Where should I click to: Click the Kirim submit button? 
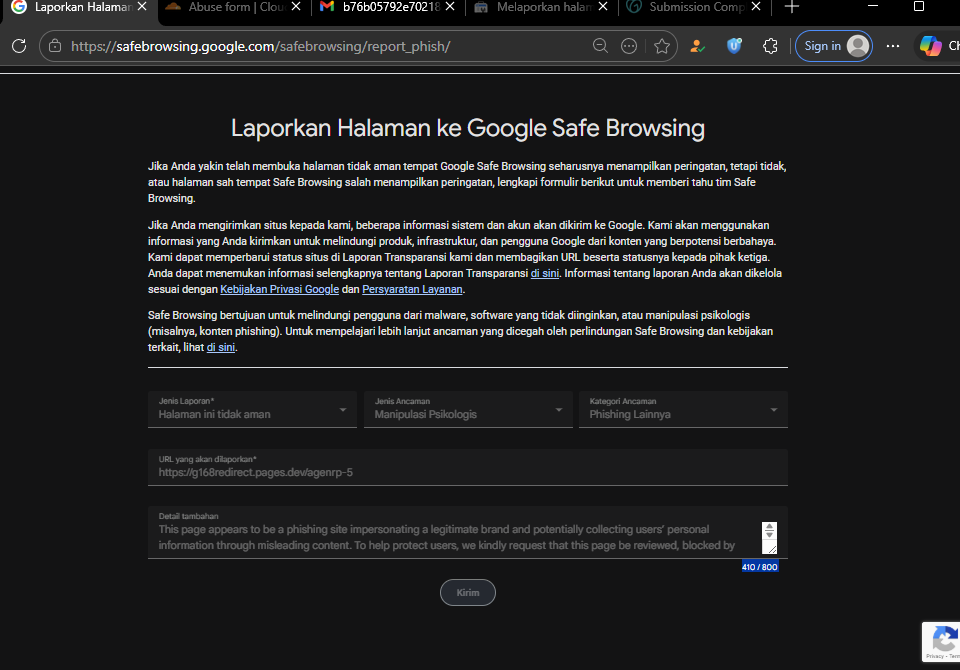coord(468,592)
